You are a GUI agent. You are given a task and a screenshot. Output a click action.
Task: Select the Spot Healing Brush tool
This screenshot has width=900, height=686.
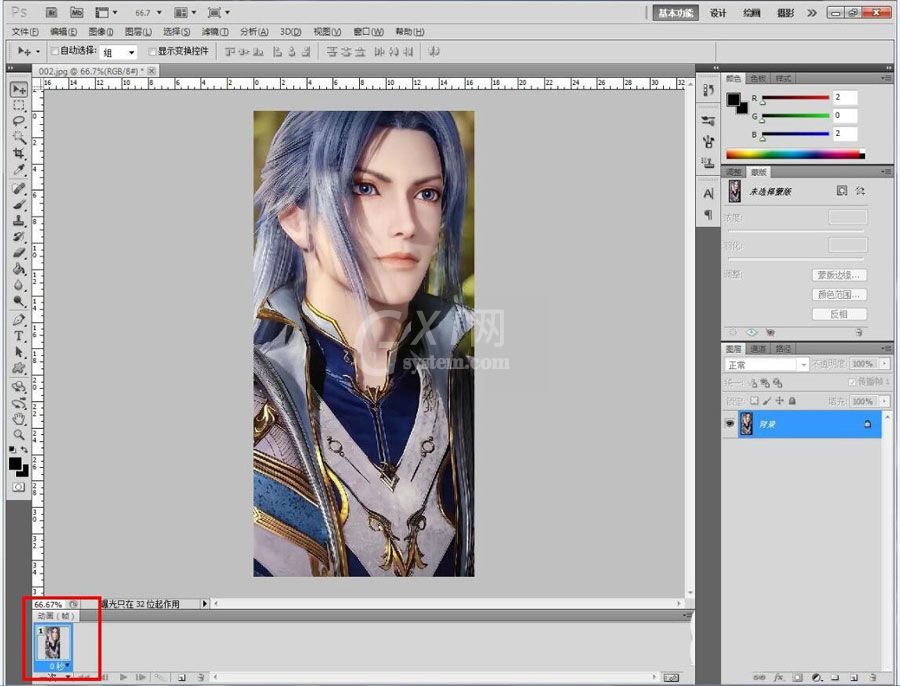coord(19,188)
